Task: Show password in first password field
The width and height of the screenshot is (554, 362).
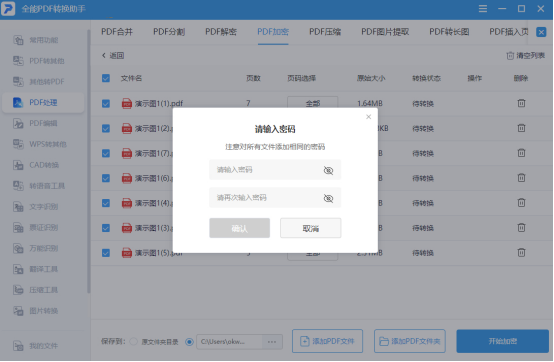Action: [328, 170]
